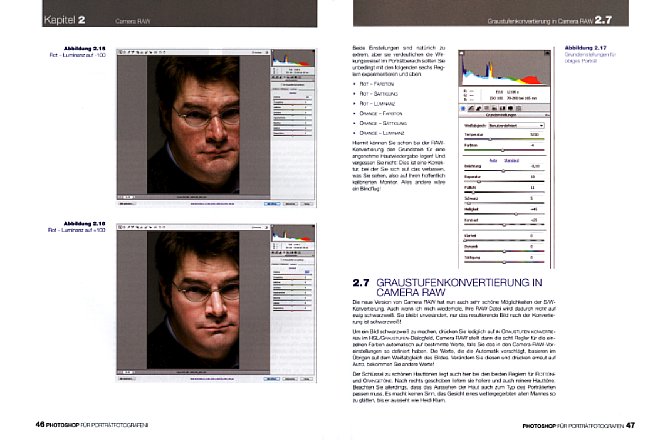Viewport: 668px width, 440px height.
Task: Select the Zoom tool in the Luminanz -100 screenshot
Action: 120,52
